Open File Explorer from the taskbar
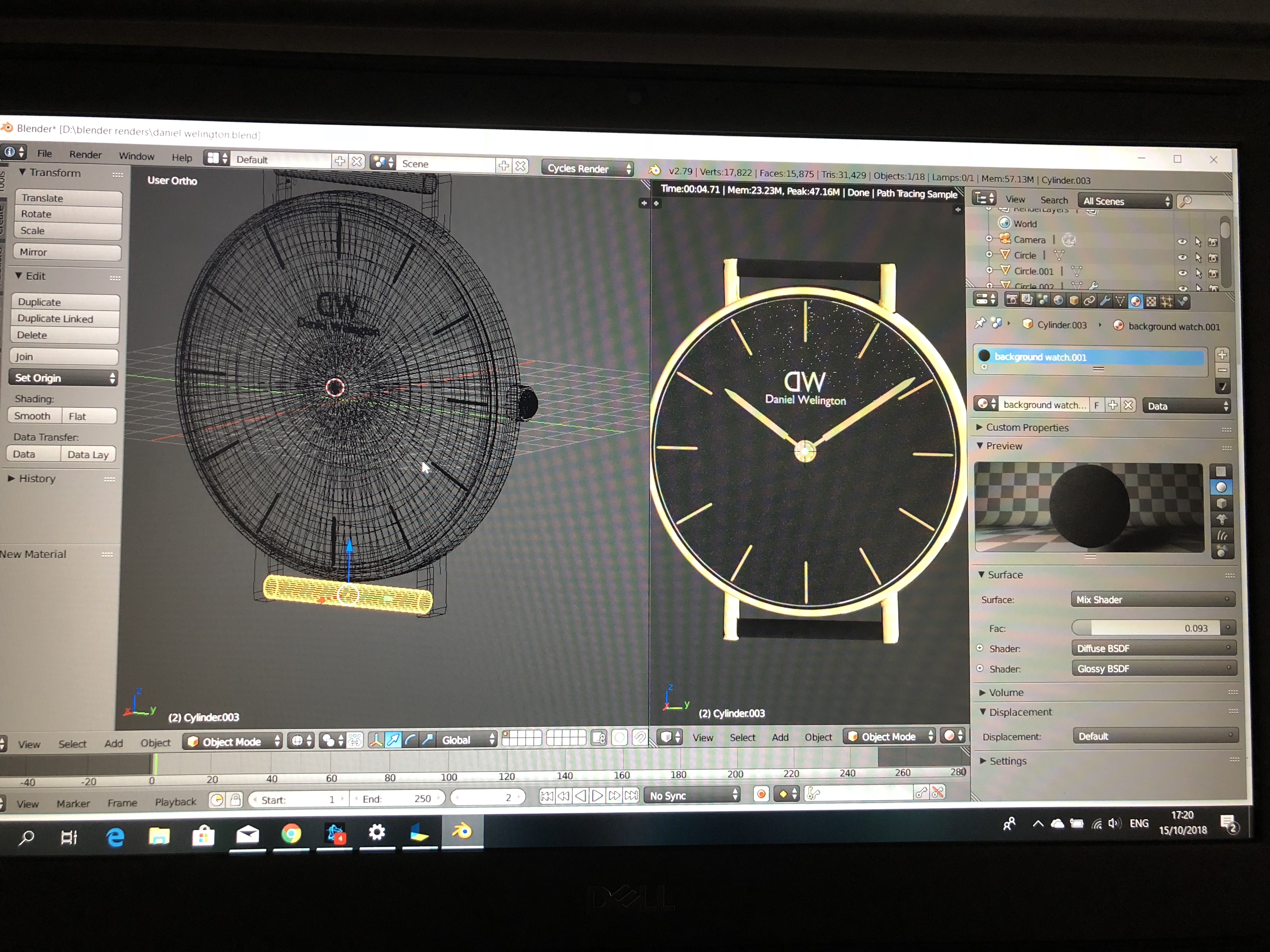Viewport: 1270px width, 952px height. (159, 837)
